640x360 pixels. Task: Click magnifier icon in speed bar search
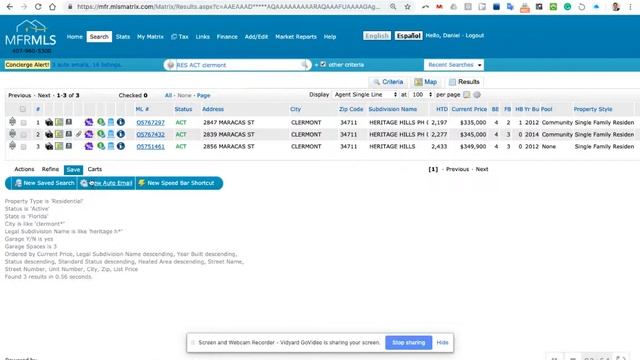pos(304,65)
